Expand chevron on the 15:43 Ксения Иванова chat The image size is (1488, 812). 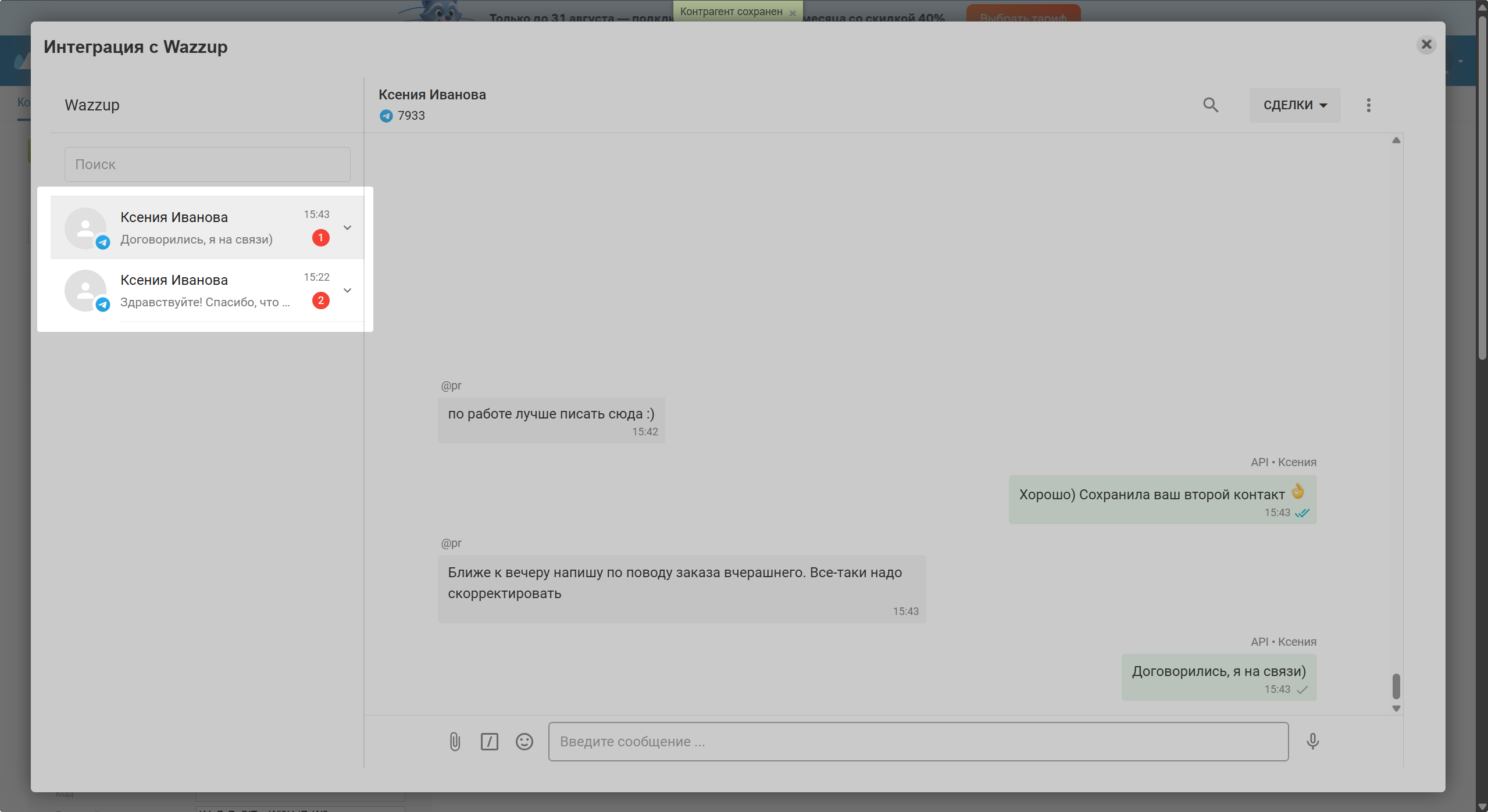(347, 228)
